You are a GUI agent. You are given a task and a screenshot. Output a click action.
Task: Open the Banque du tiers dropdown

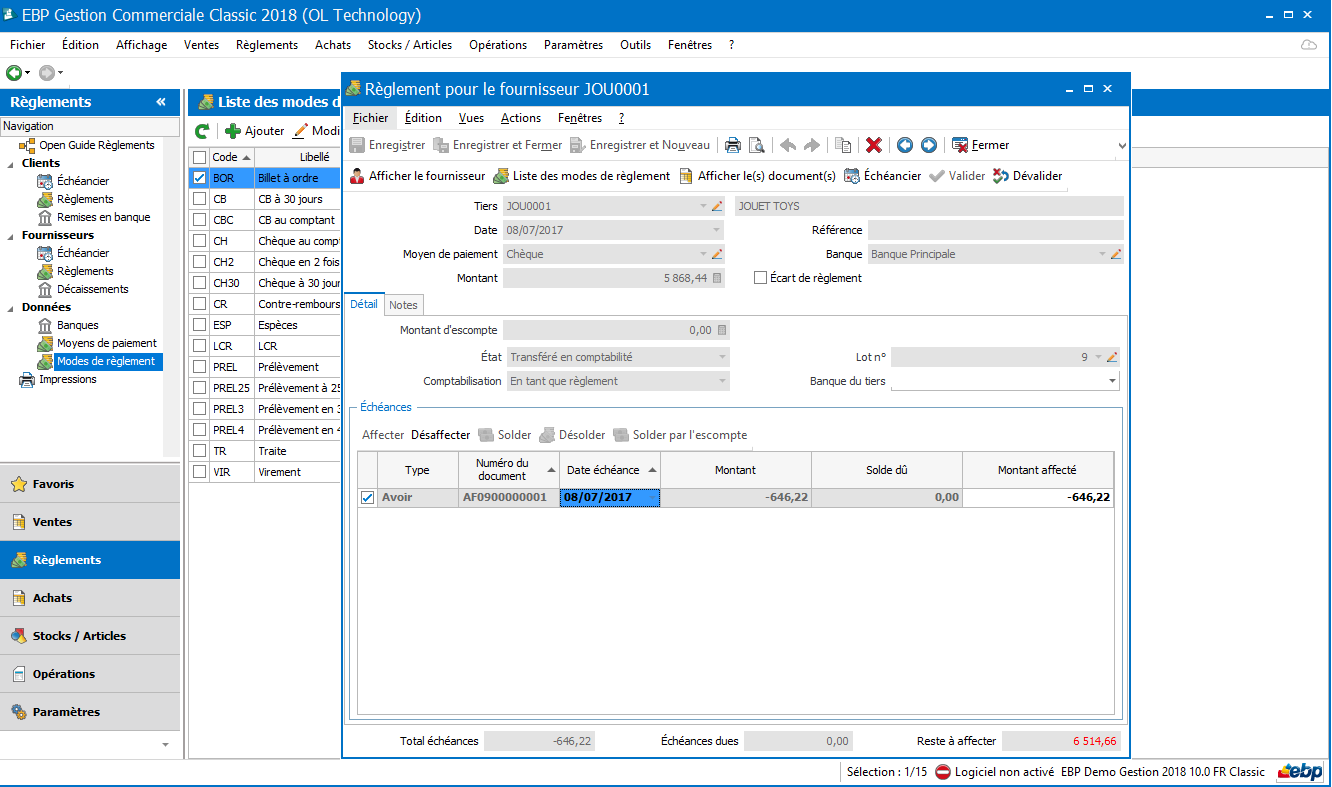pos(1110,379)
